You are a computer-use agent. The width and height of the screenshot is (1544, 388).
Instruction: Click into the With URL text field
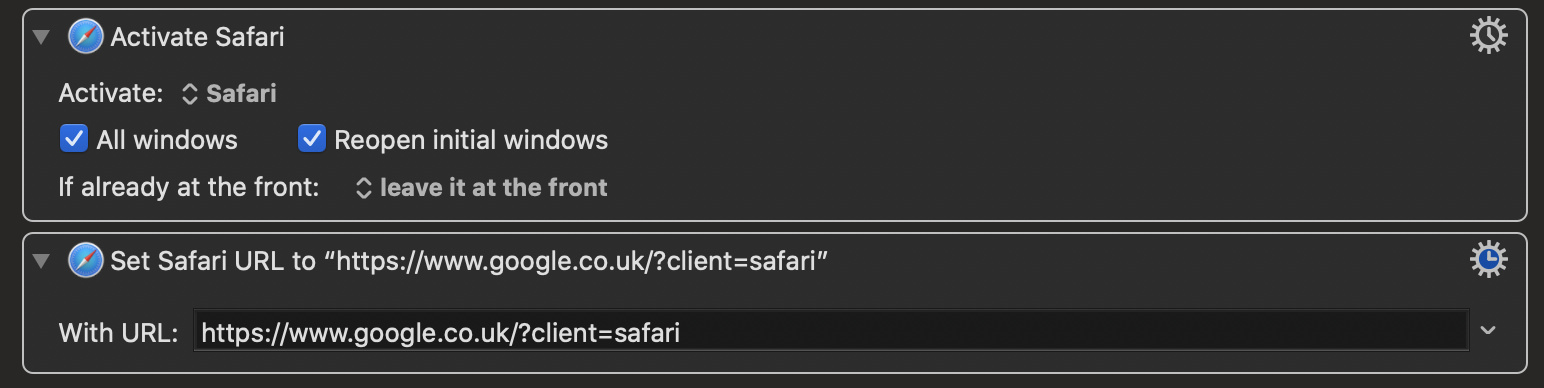(x=831, y=331)
